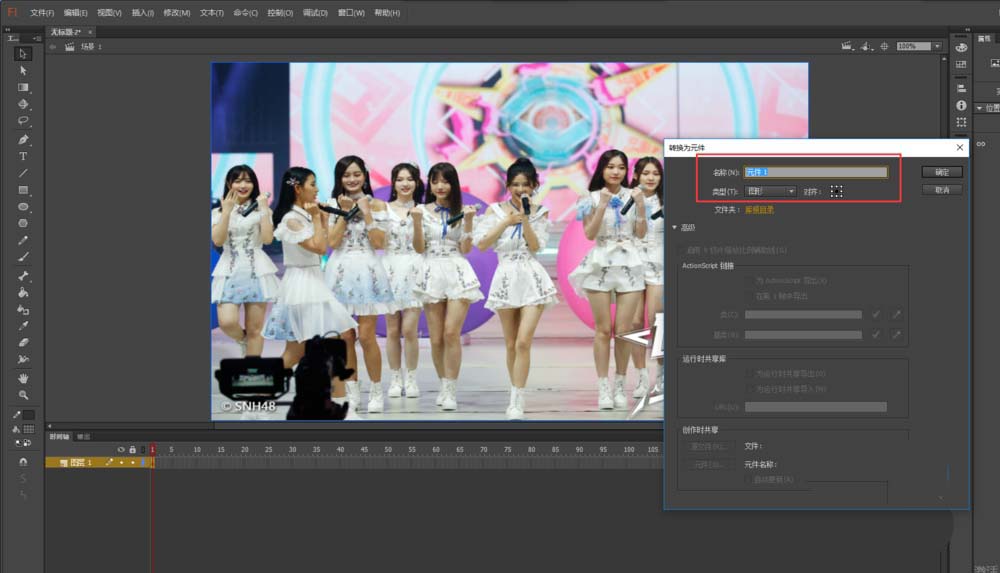The height and width of the screenshot is (573, 1000).
Task: Open the 修改(M) menu
Action: (x=176, y=13)
